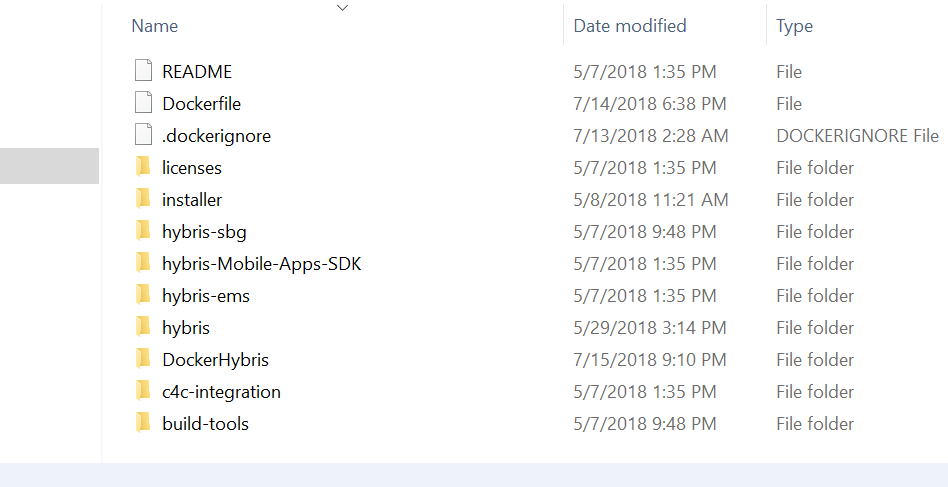The width and height of the screenshot is (948, 487).
Task: Select the README file name
Action: click(x=197, y=72)
